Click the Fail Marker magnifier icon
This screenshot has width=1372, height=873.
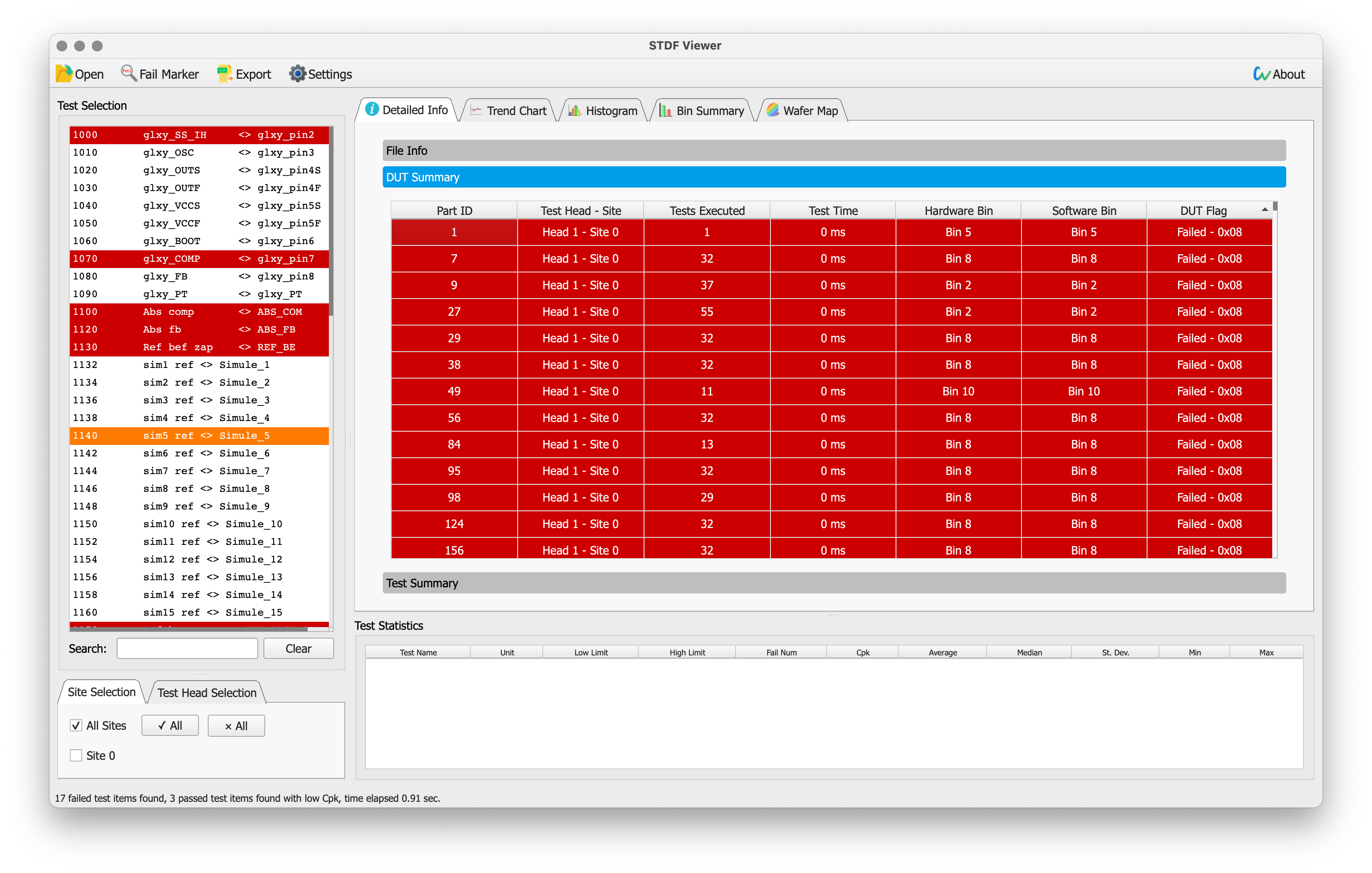tap(129, 73)
